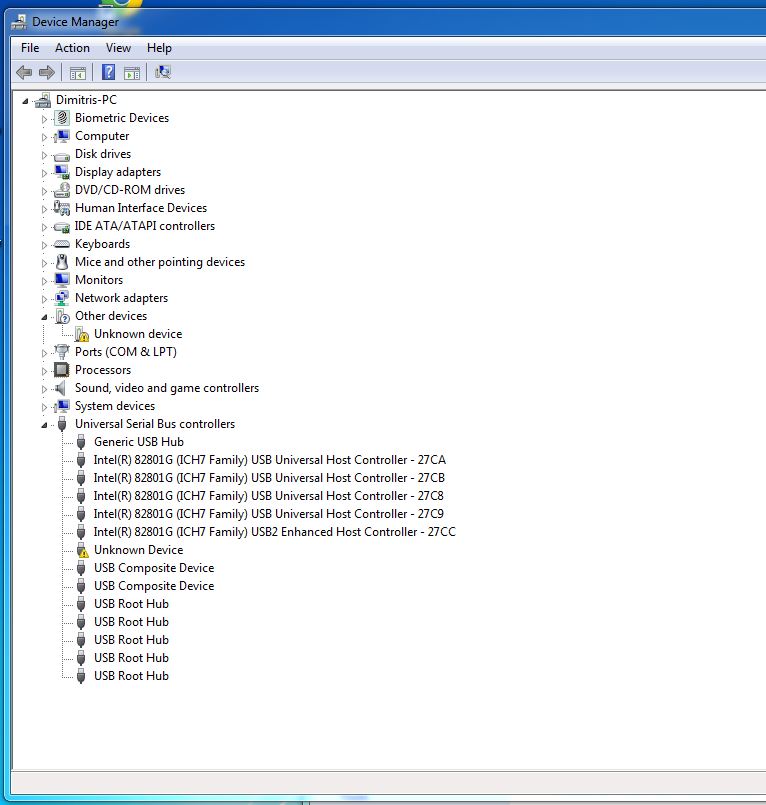Click the Human Interface Devices icon

[62, 208]
